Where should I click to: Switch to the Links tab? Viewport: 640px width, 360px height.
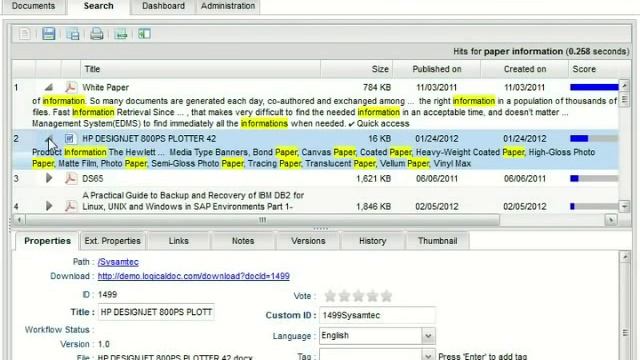point(179,241)
